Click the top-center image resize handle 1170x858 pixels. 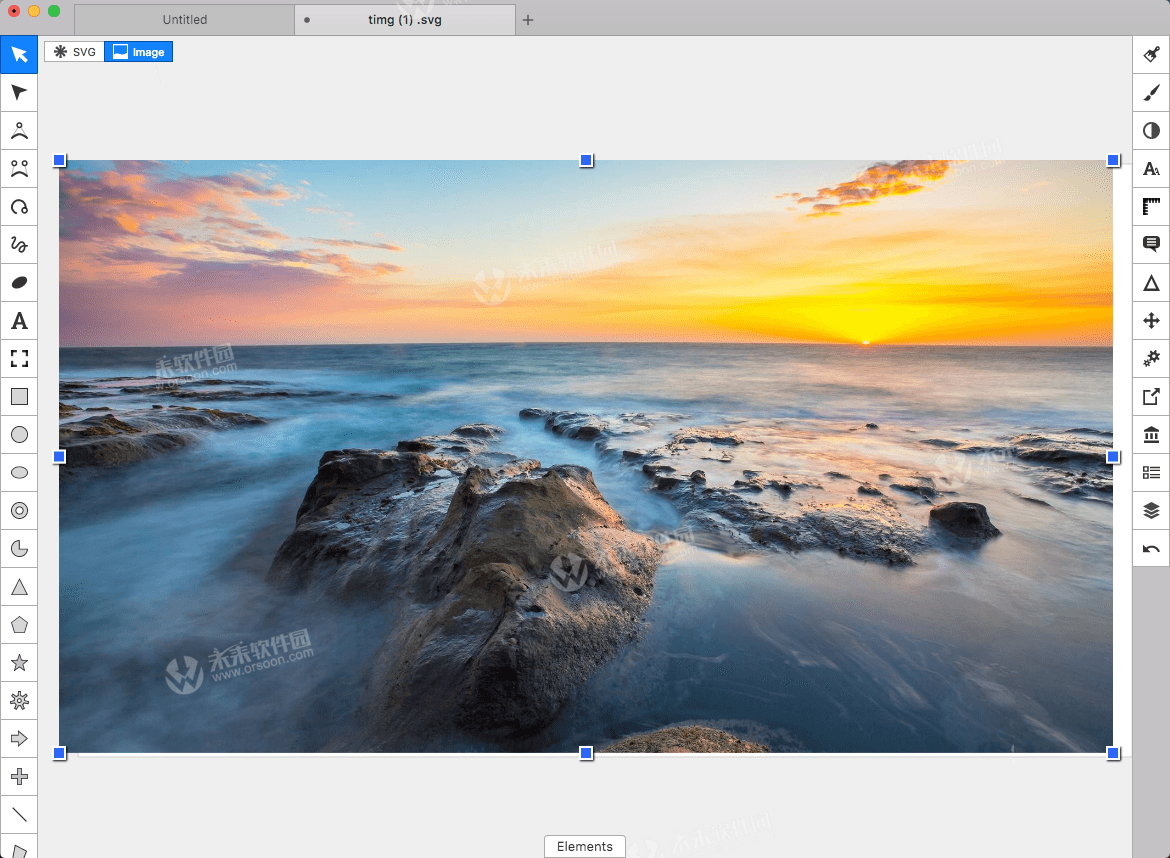[x=586, y=160]
